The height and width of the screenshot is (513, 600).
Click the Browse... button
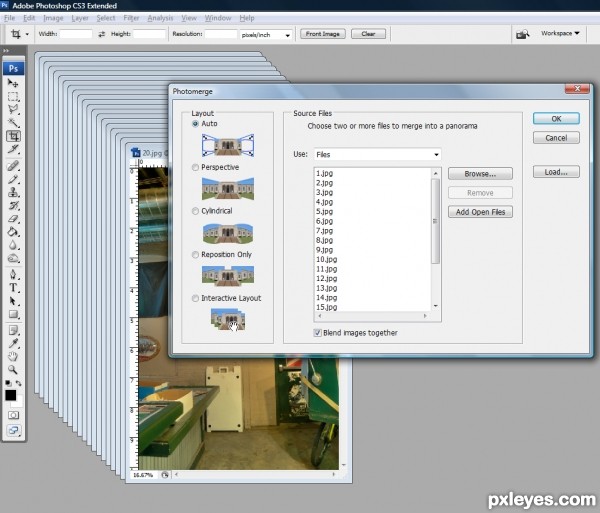coord(480,174)
